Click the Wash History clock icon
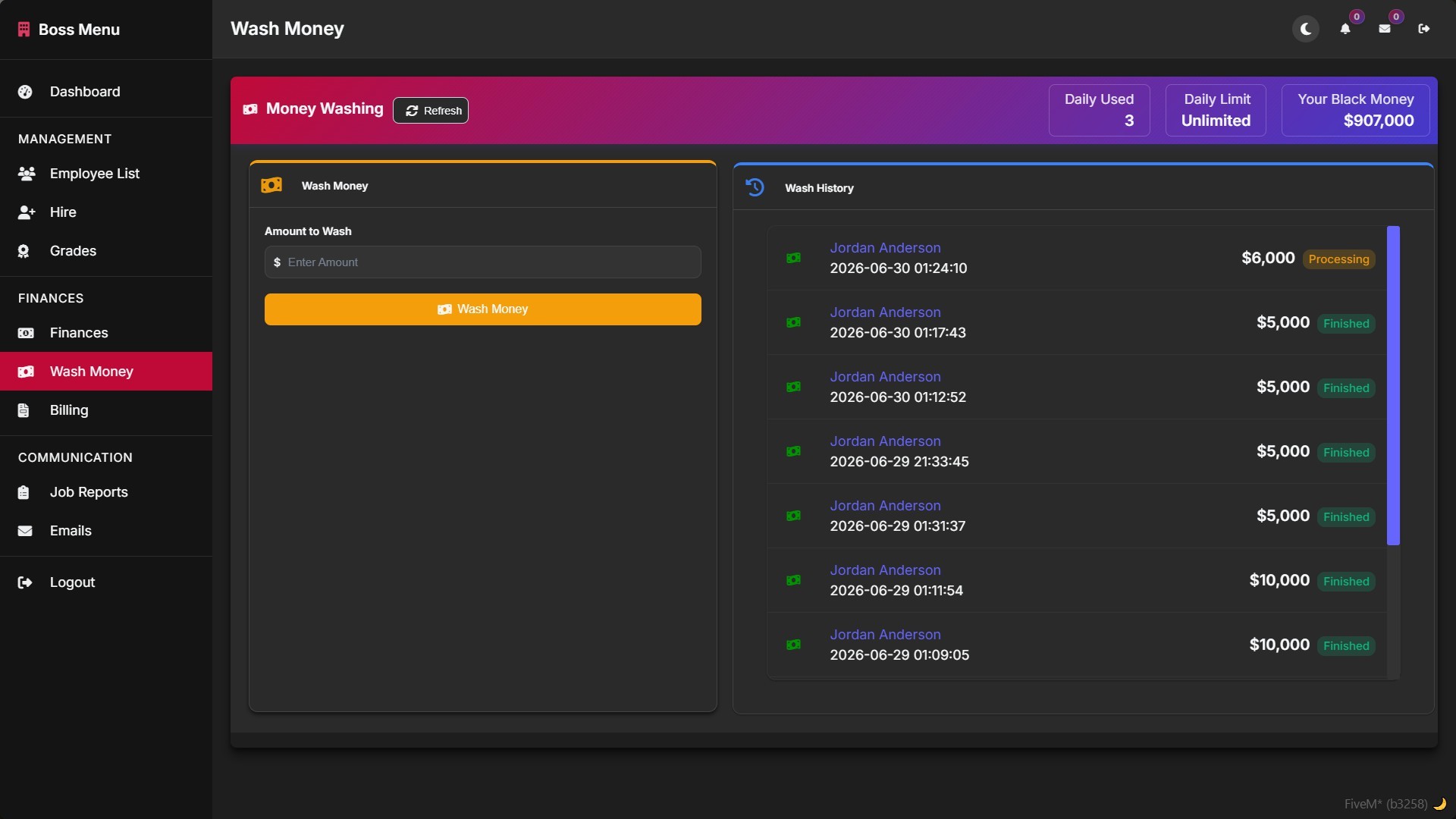Image resolution: width=1456 pixels, height=819 pixels. (755, 187)
